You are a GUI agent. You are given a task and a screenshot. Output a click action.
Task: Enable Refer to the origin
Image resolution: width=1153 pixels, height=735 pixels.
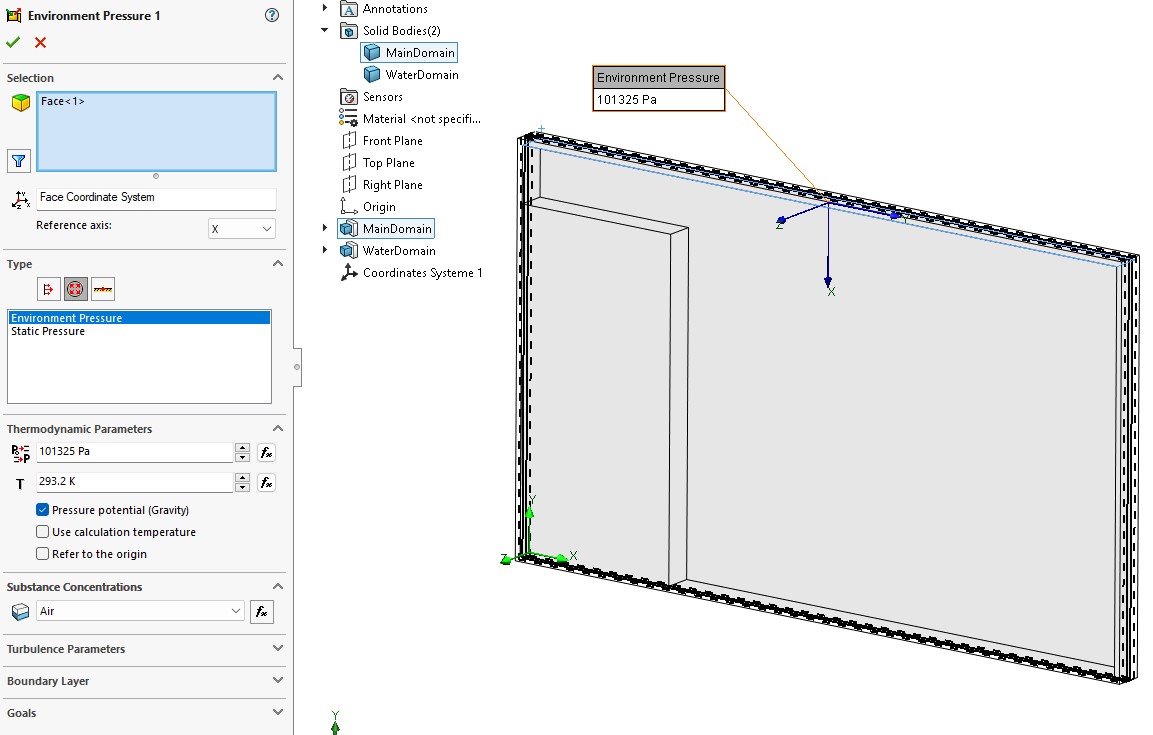coord(43,554)
